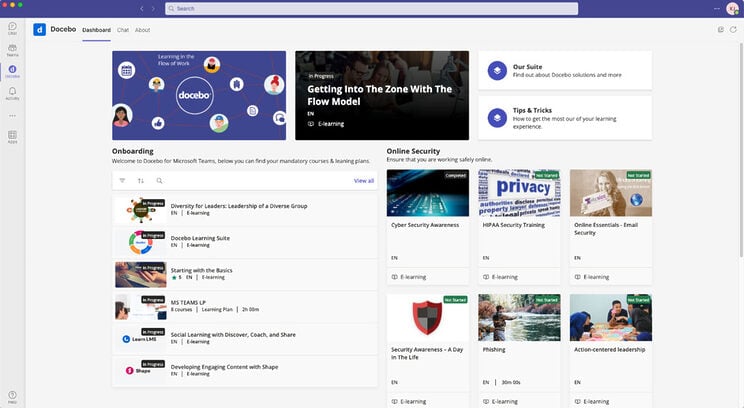Open Tips & Tricks card

click(565, 118)
